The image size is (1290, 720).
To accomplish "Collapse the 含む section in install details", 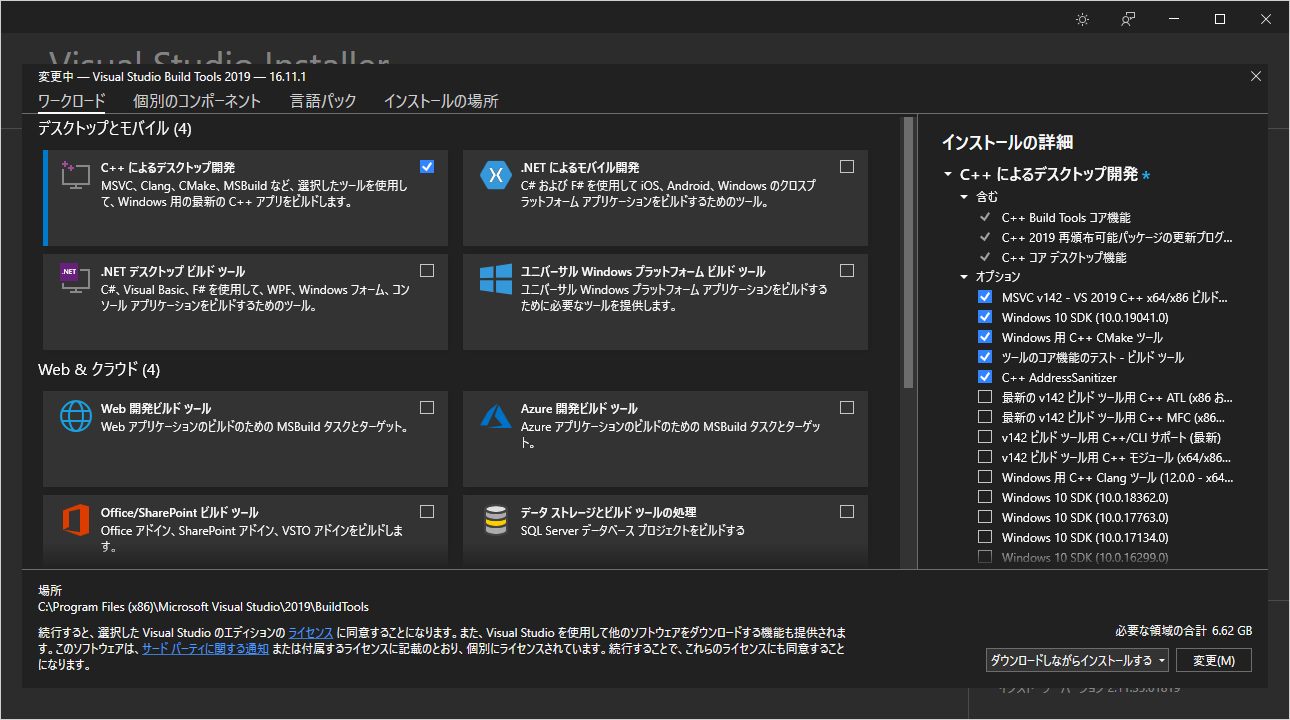I will point(965,197).
